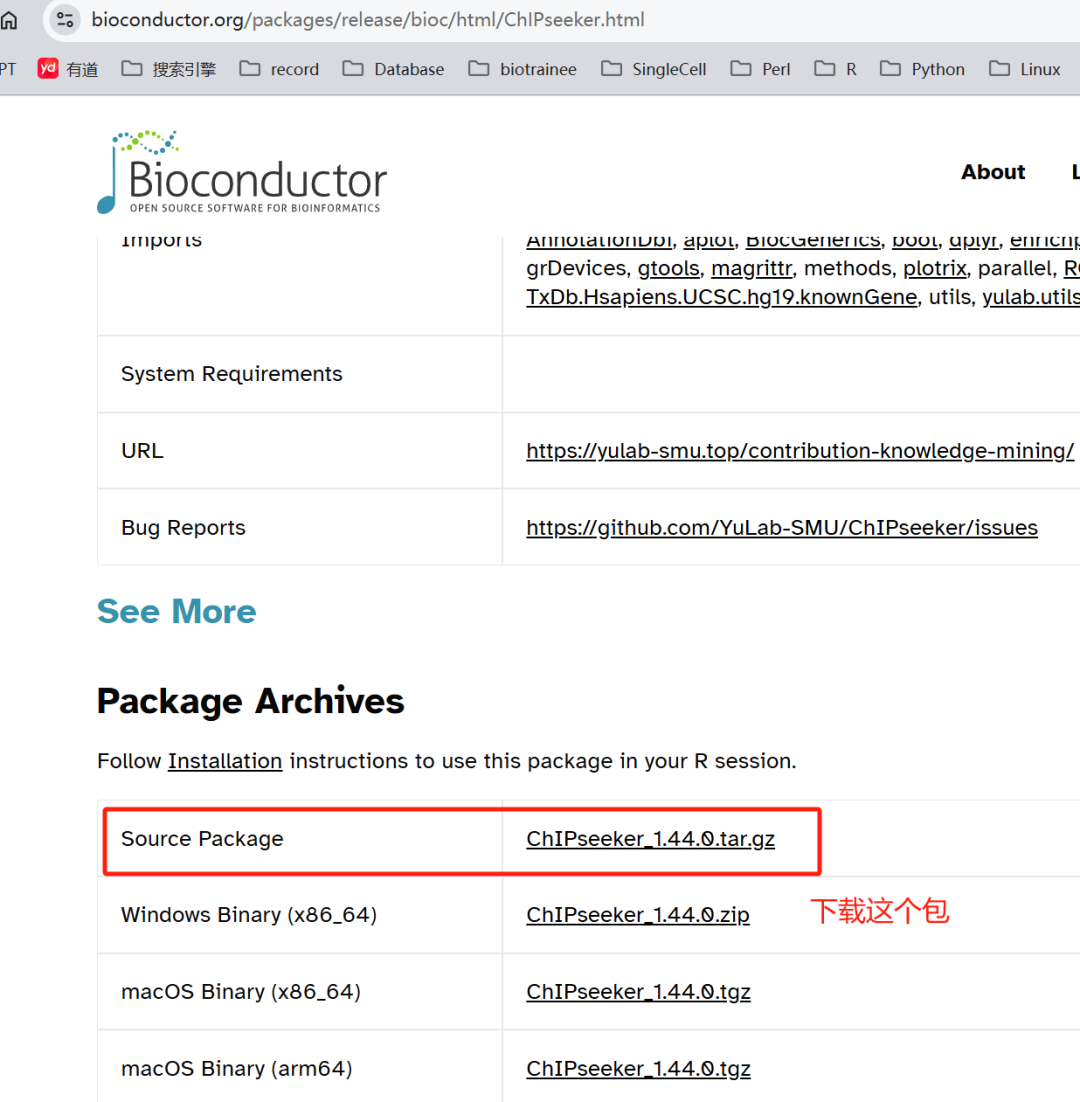The height and width of the screenshot is (1102, 1080).
Task: Click the macOS Binary (arm64) label
Action: tap(236, 1069)
